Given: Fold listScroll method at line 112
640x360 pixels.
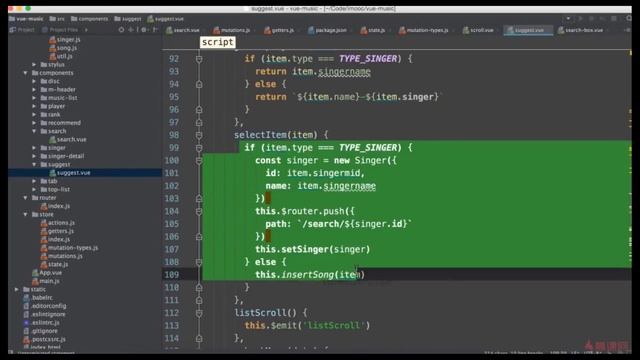Looking at the screenshot, I should (199, 313).
